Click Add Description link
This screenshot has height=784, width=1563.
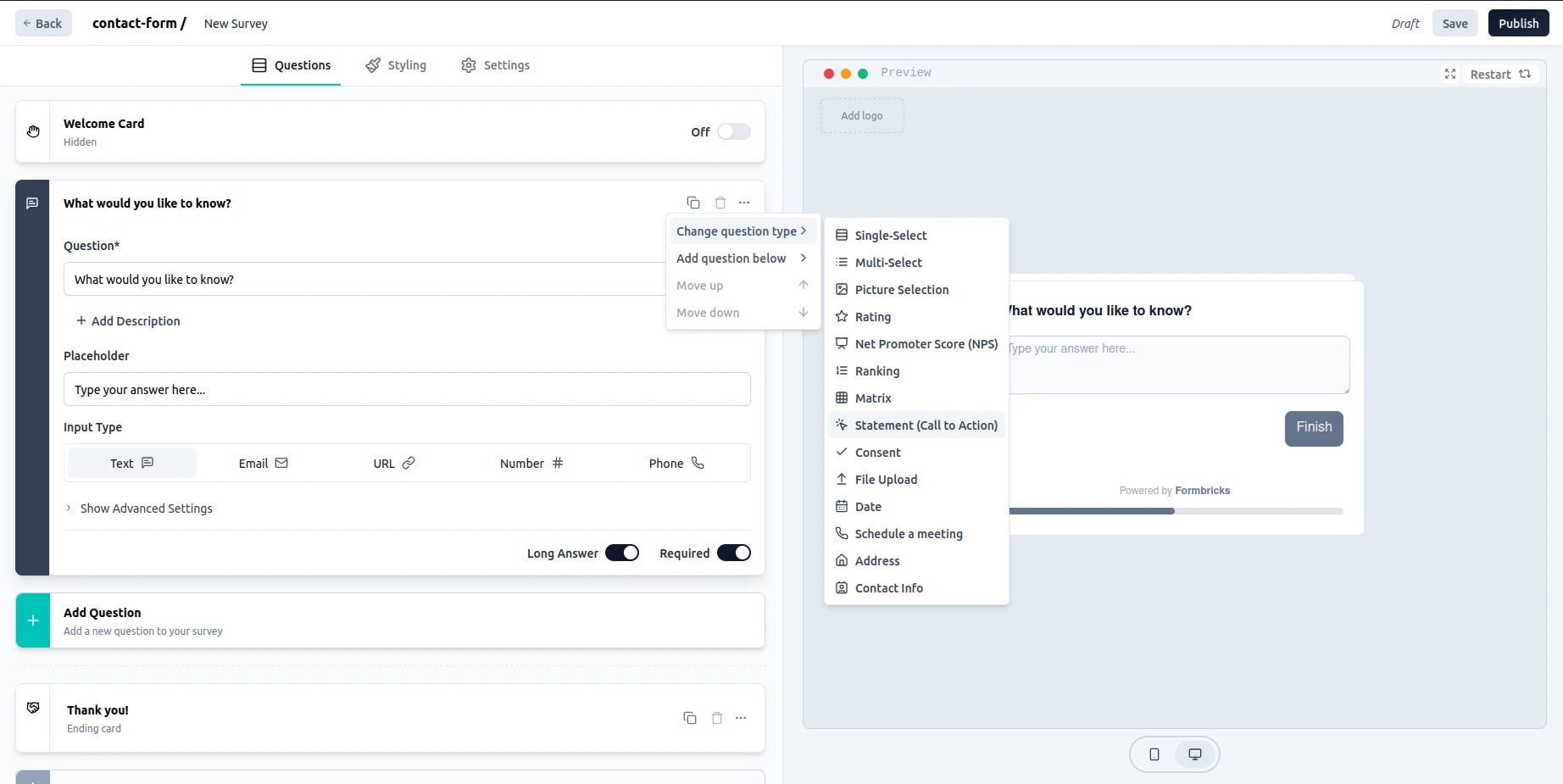pyautogui.click(x=128, y=321)
